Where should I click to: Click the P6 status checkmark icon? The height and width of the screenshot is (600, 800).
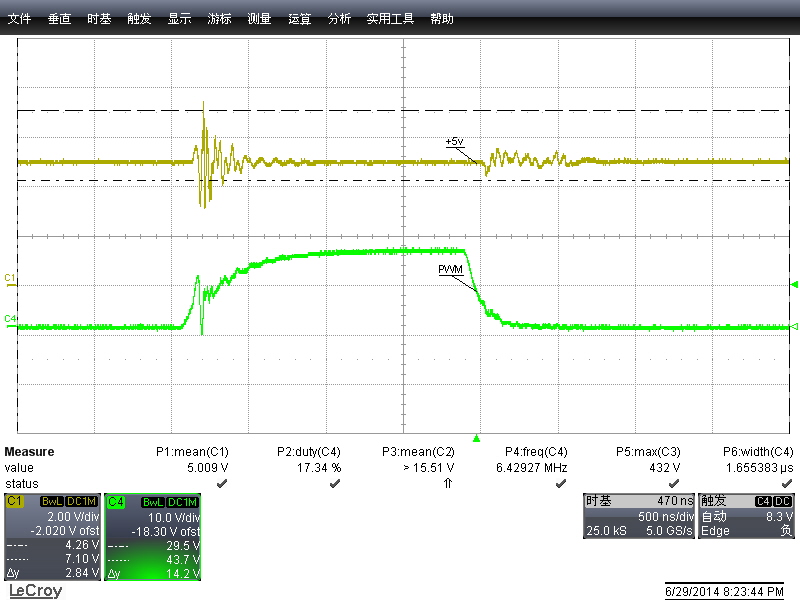click(787, 484)
